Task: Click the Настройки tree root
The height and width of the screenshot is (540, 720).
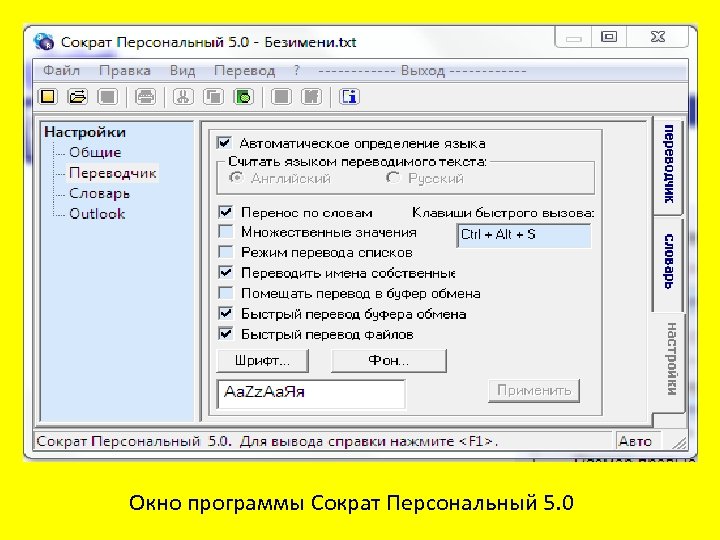Action: (x=85, y=132)
